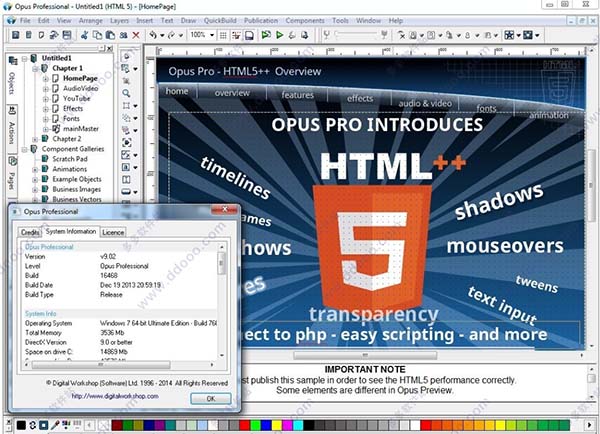The height and width of the screenshot is (434, 600).
Task: Click the mainMaster page icon in the tree
Action: (56, 129)
